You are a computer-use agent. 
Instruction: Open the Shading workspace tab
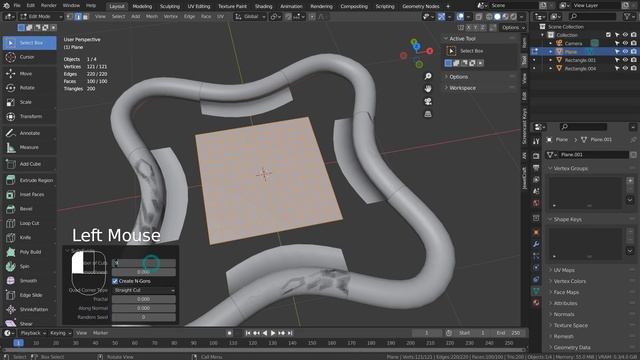(x=263, y=6)
